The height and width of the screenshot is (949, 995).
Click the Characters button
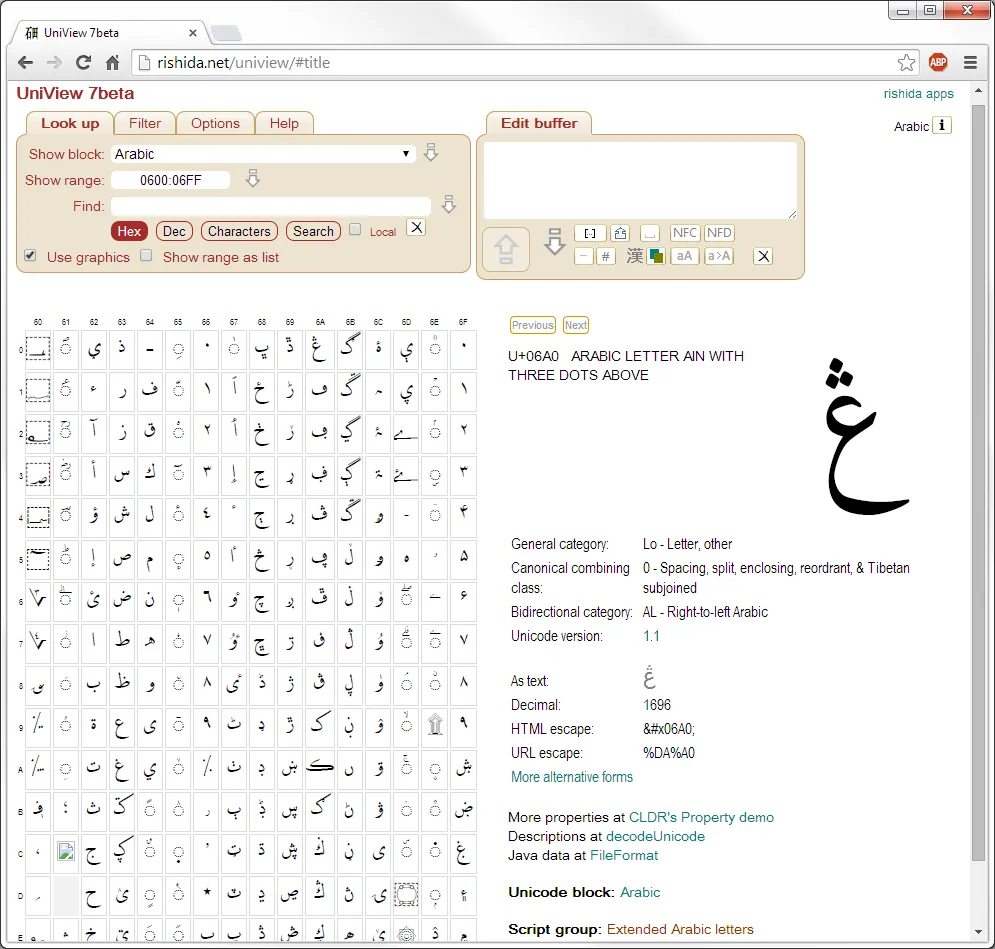[239, 232]
